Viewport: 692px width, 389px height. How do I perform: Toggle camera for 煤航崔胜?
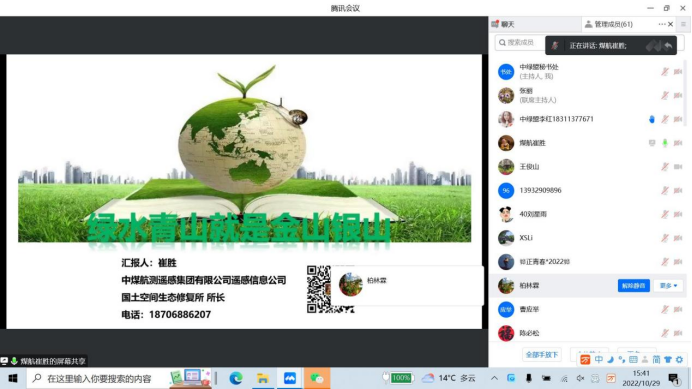(x=678, y=143)
